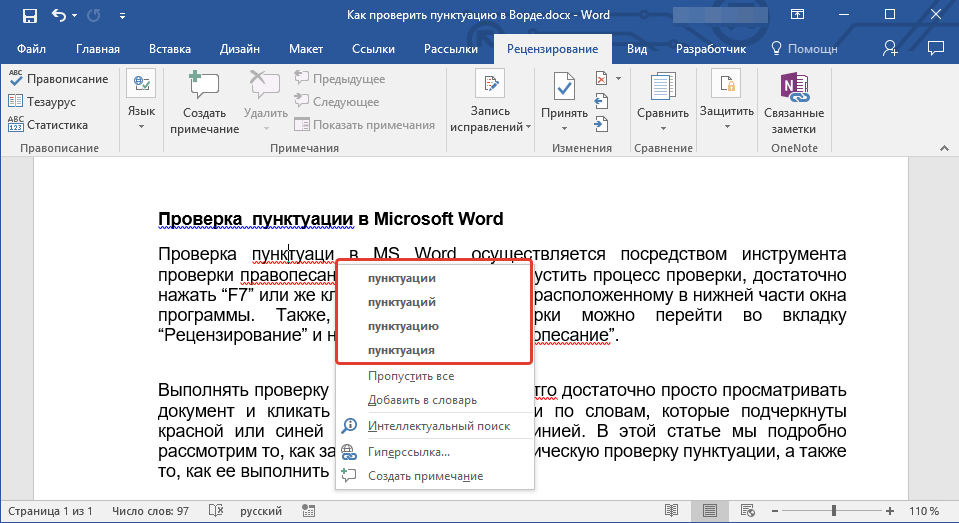959x523 pixels.
Task: Run the Правописание spelling check
Action: pyautogui.click(x=58, y=79)
